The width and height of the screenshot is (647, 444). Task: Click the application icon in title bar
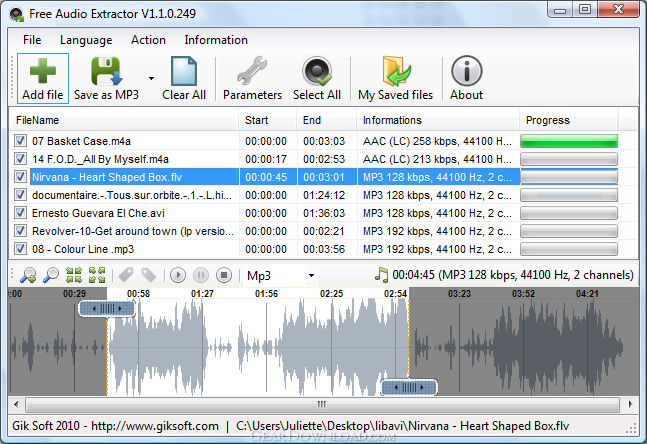tap(17, 14)
